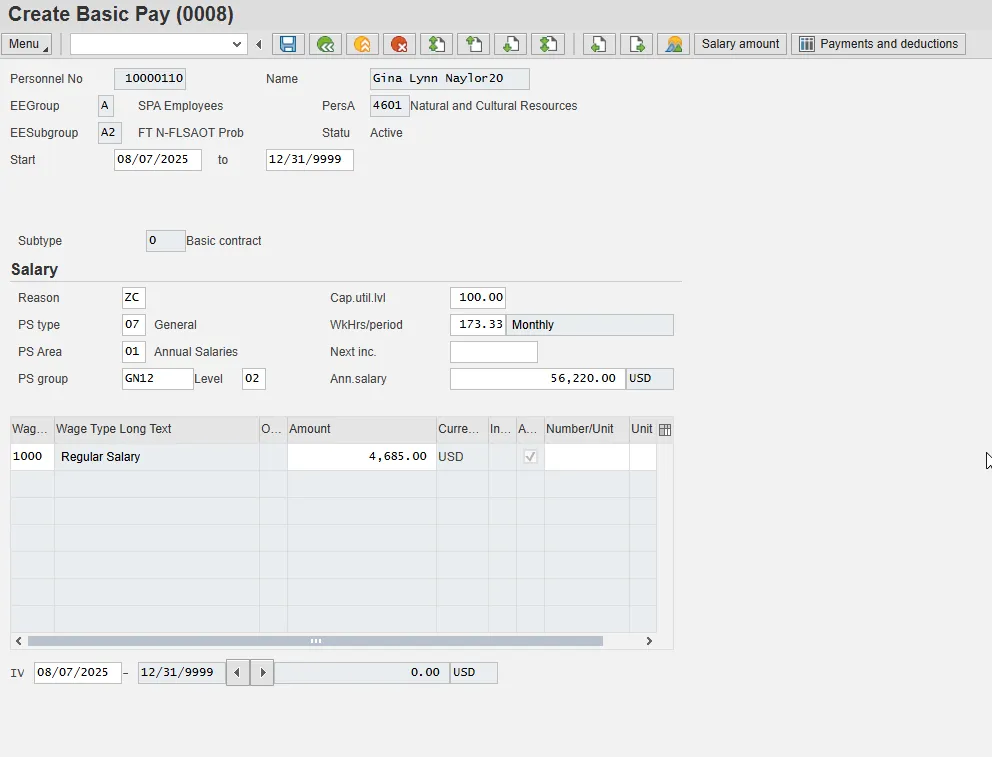Step to previous IV period arrow
The image size is (992, 757).
tap(237, 673)
